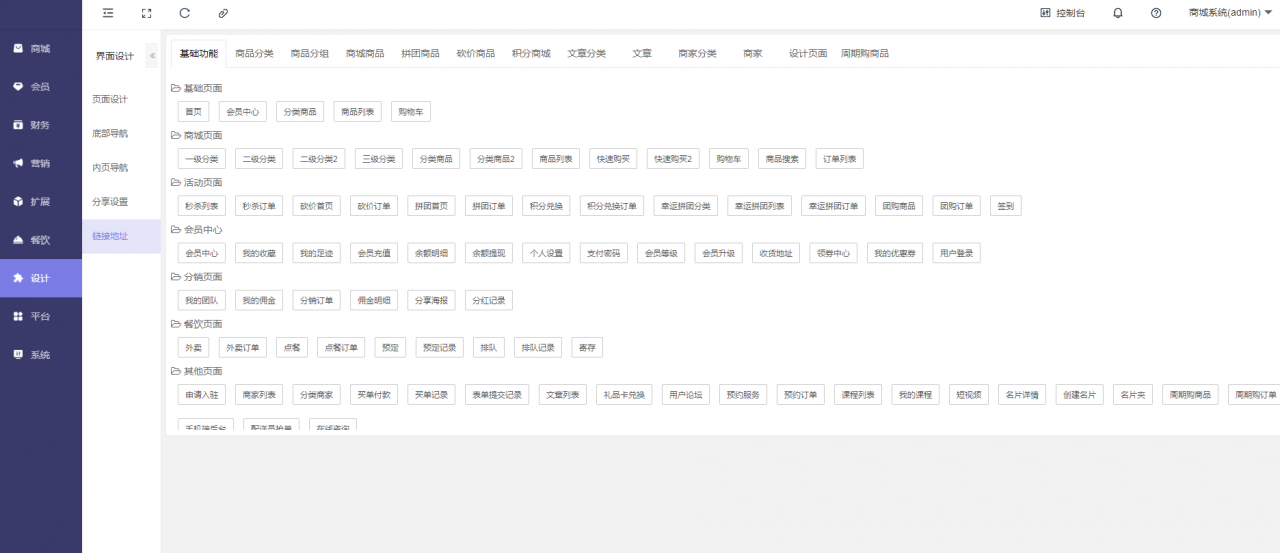Open the 餐饮 section in the left sidebar
This screenshot has width=1280, height=553.
[x=41, y=240]
